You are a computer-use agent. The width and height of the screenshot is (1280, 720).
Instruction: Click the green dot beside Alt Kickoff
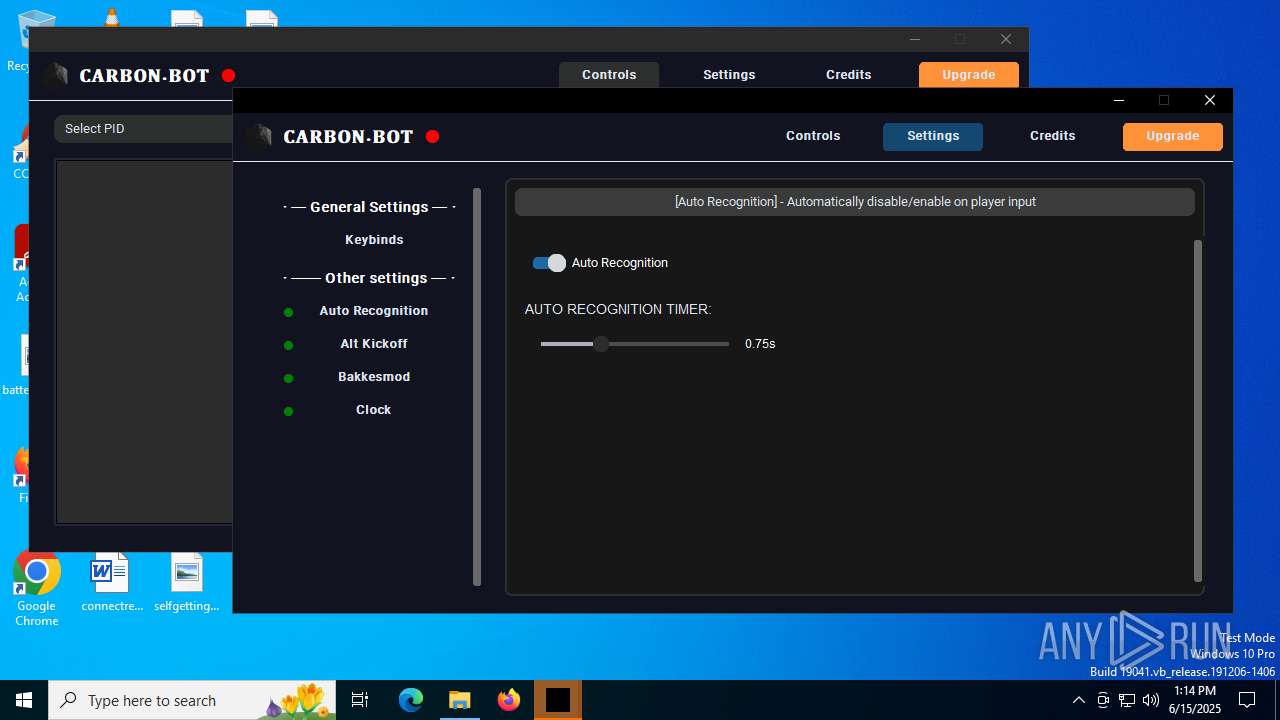(288, 346)
